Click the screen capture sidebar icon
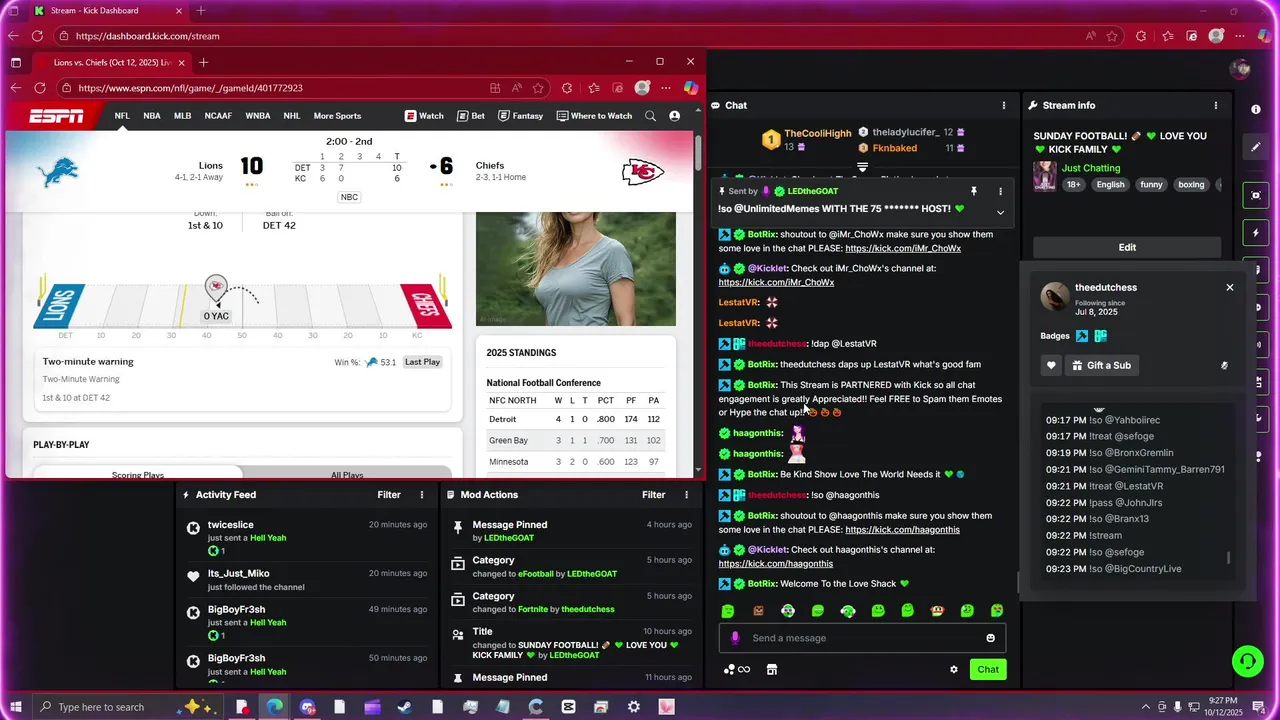Image resolution: width=1280 pixels, height=720 pixels. 1256,195
